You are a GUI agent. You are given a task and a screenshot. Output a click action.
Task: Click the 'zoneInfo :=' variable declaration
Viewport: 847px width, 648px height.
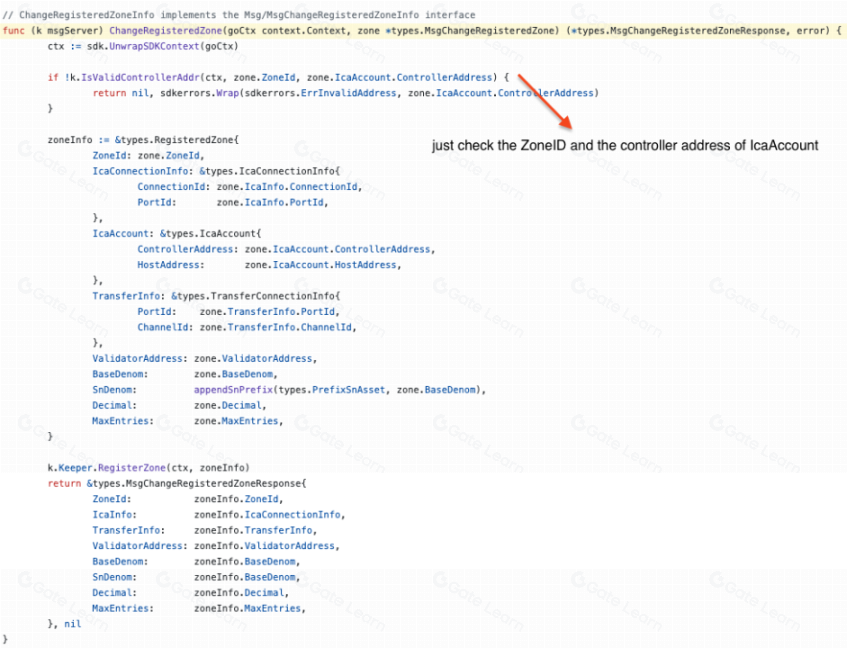coord(78,140)
